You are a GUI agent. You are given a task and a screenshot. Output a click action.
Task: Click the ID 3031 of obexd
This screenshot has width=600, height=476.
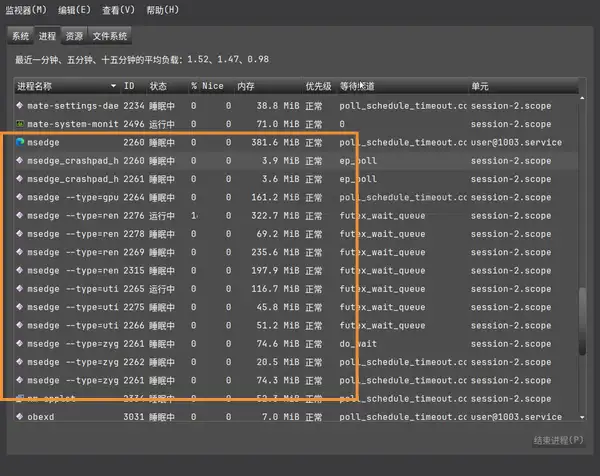(x=134, y=417)
